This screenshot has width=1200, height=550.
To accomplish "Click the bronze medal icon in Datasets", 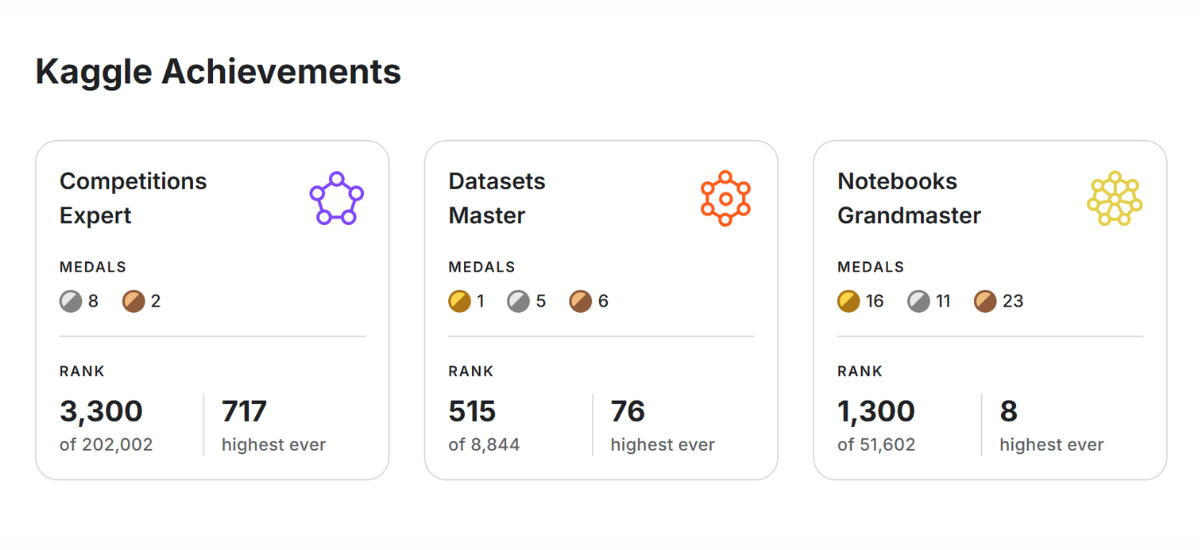I will 580,301.
